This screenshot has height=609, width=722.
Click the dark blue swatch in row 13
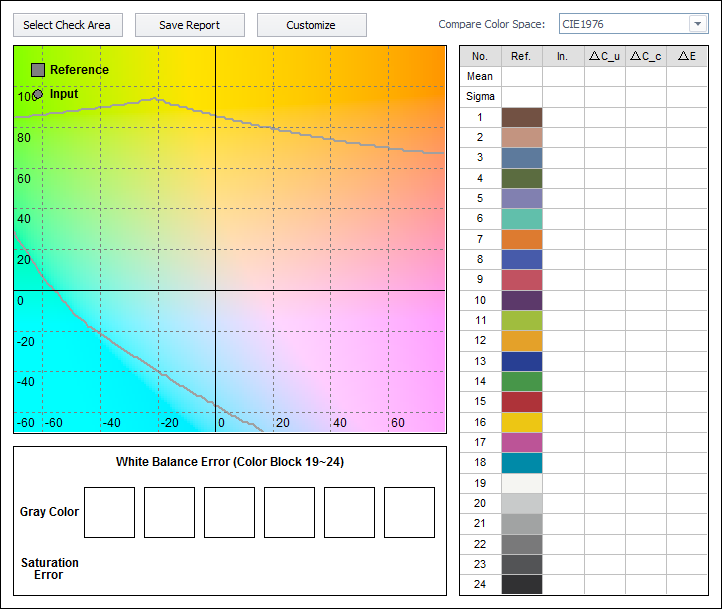(x=521, y=361)
